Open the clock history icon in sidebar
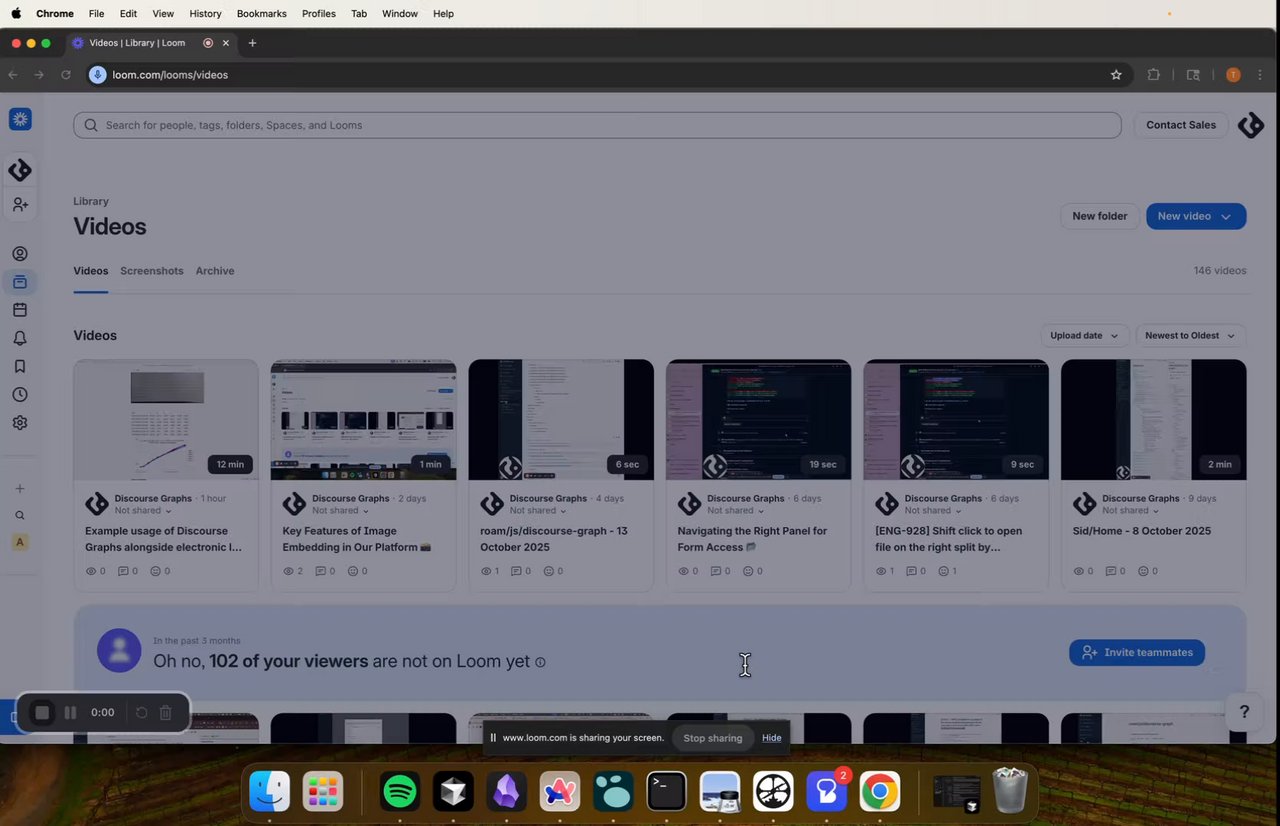The width and height of the screenshot is (1280, 826). click(20, 394)
